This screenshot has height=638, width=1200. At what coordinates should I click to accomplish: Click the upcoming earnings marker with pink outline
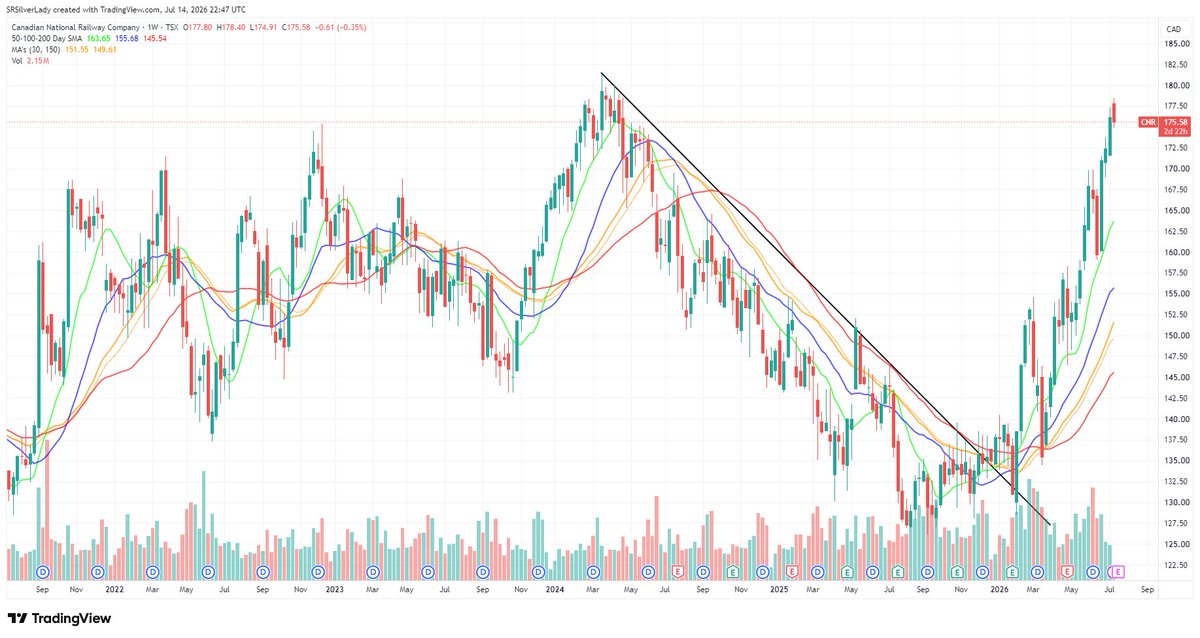pos(1117,571)
